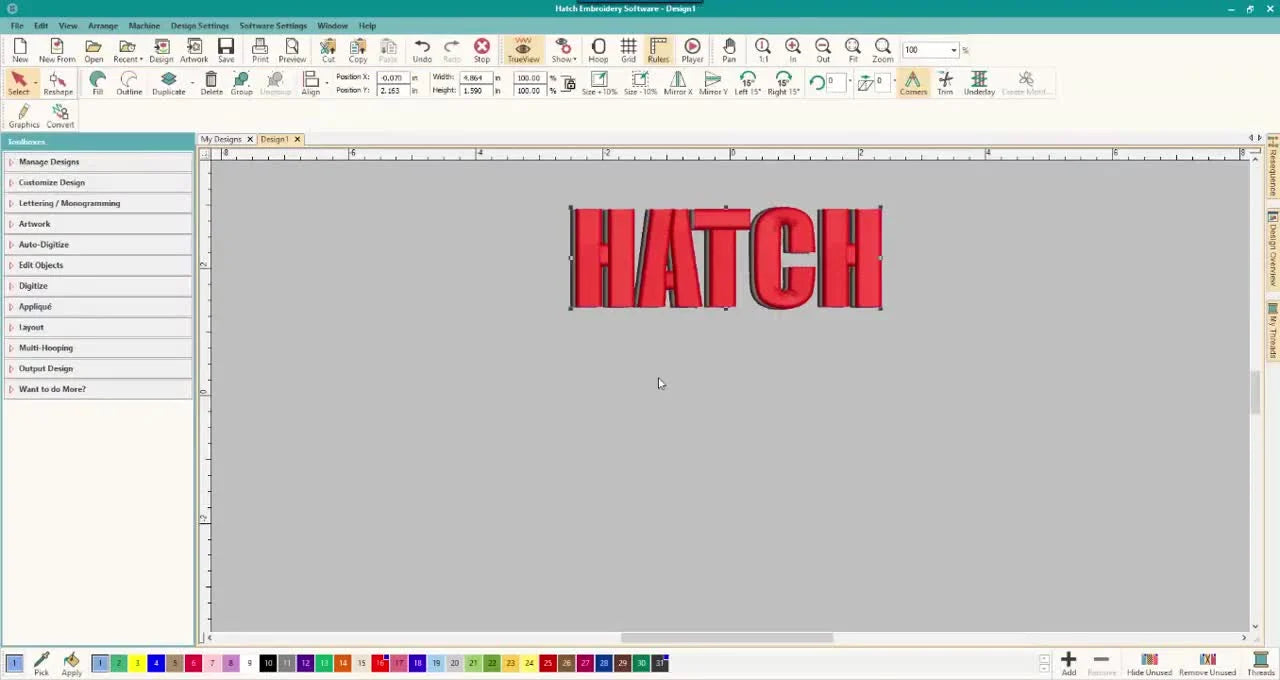Open the Stitch Player
The image size is (1280, 680).
pos(692,50)
